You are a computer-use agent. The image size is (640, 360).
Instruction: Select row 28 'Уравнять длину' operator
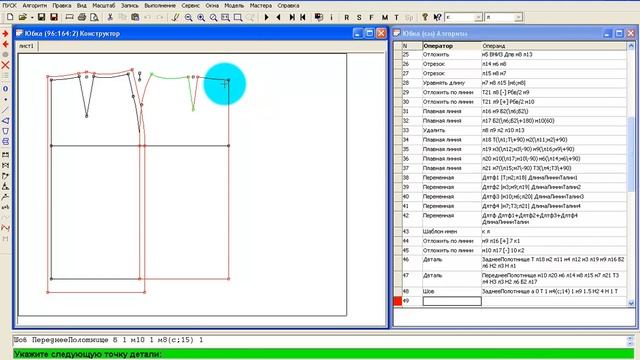click(451, 83)
